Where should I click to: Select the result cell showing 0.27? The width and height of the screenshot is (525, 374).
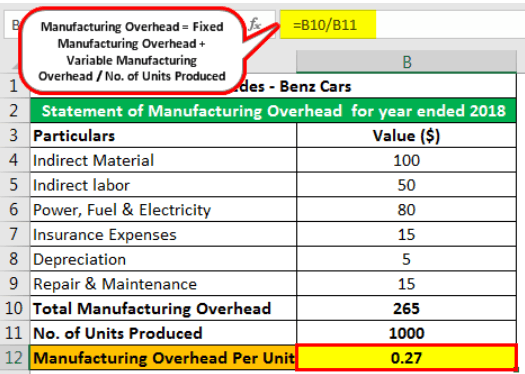(x=406, y=358)
